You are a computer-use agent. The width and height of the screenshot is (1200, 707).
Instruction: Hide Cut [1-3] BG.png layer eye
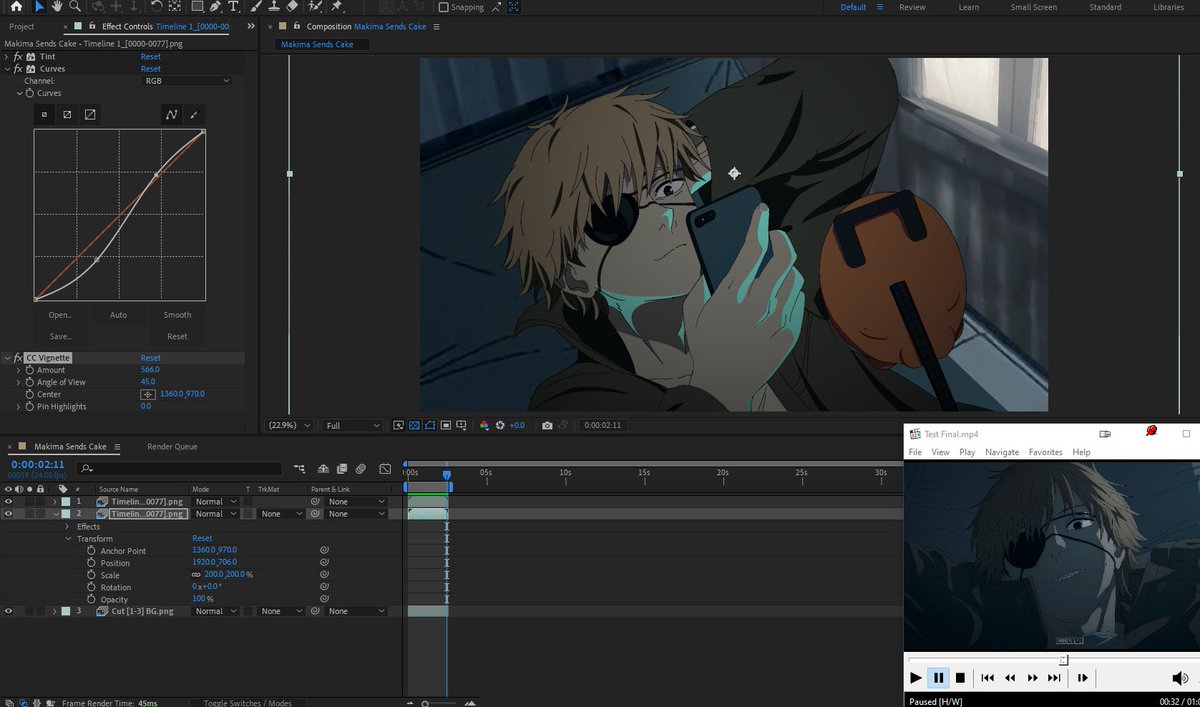(8, 610)
